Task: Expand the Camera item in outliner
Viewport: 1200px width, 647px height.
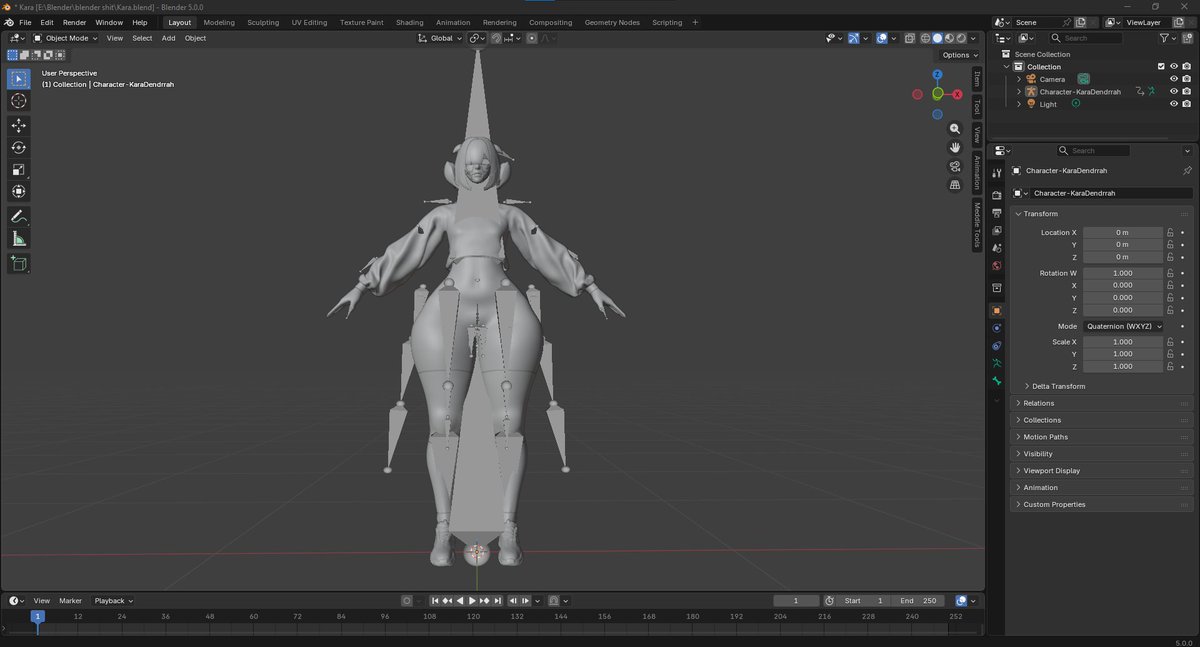Action: click(x=1019, y=79)
